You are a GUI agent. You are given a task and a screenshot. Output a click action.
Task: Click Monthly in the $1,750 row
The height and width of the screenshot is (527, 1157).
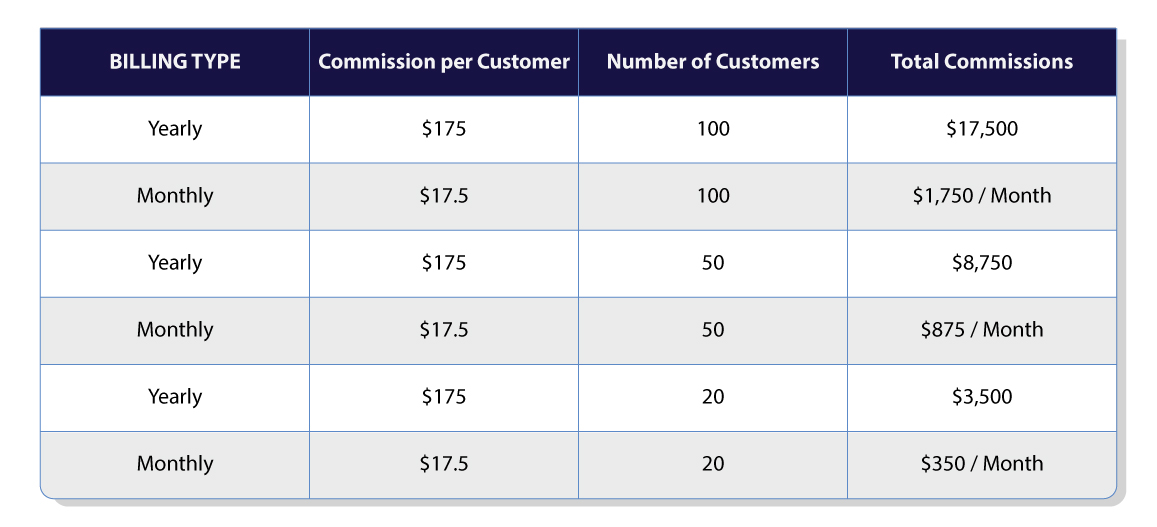point(175,196)
